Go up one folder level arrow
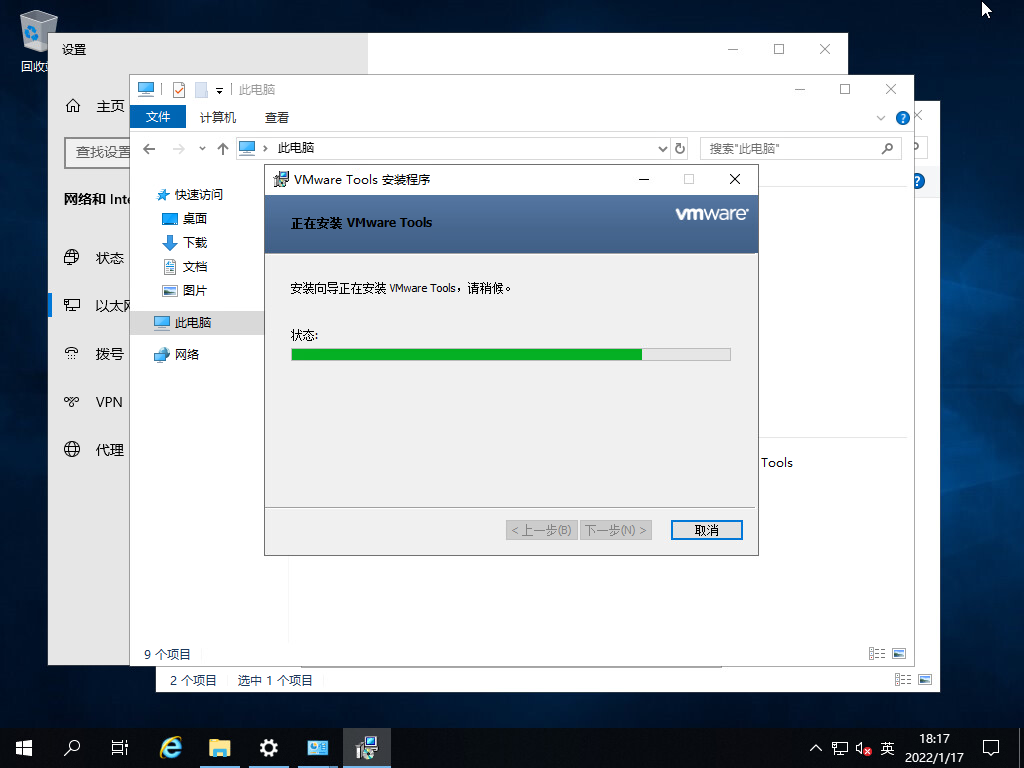1024x768 pixels. click(223, 149)
